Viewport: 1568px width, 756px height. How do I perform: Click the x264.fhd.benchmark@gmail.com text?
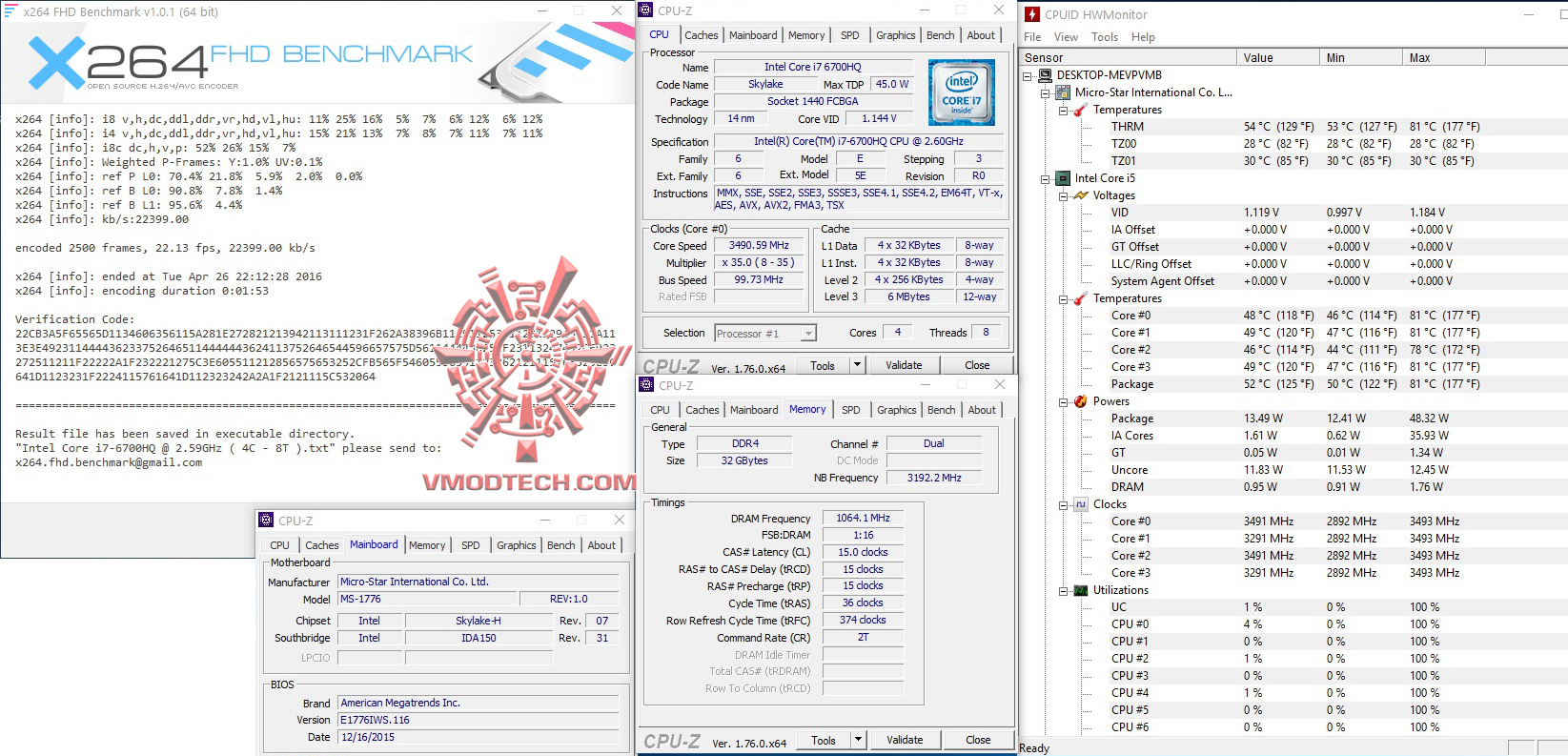click(109, 462)
